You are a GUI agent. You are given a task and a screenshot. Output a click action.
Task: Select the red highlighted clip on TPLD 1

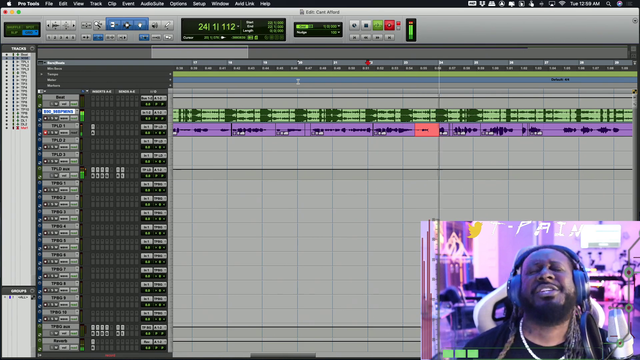tap(427, 130)
